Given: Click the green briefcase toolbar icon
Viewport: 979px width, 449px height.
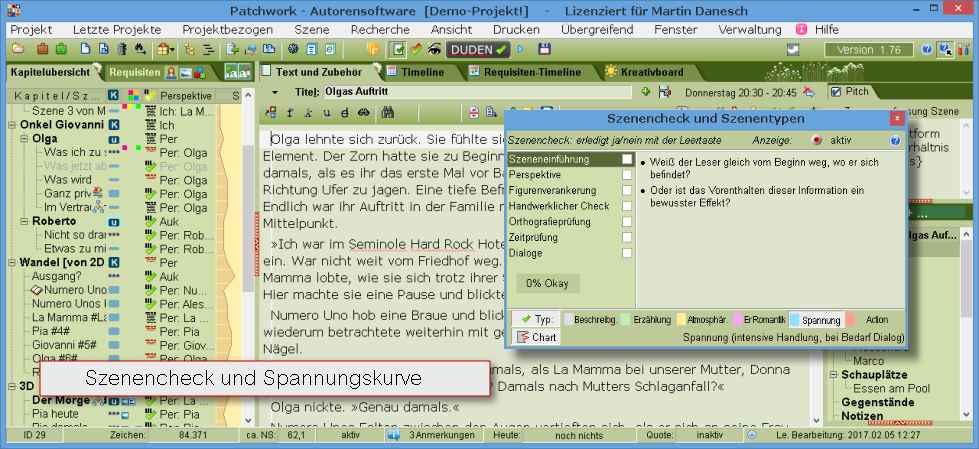Looking at the screenshot, I should (x=61, y=49).
